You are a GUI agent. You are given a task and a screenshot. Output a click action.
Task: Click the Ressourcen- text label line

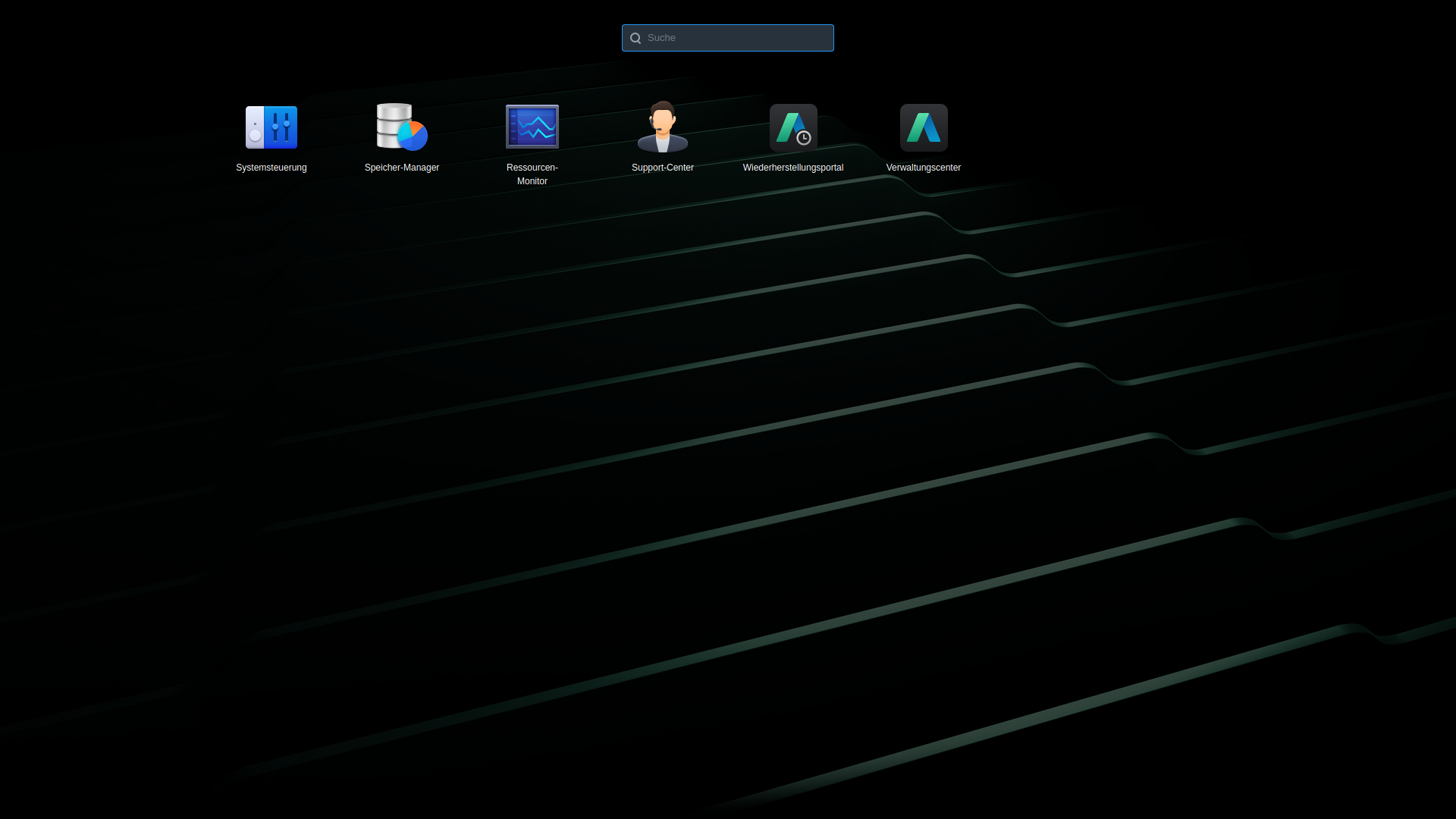(532, 168)
